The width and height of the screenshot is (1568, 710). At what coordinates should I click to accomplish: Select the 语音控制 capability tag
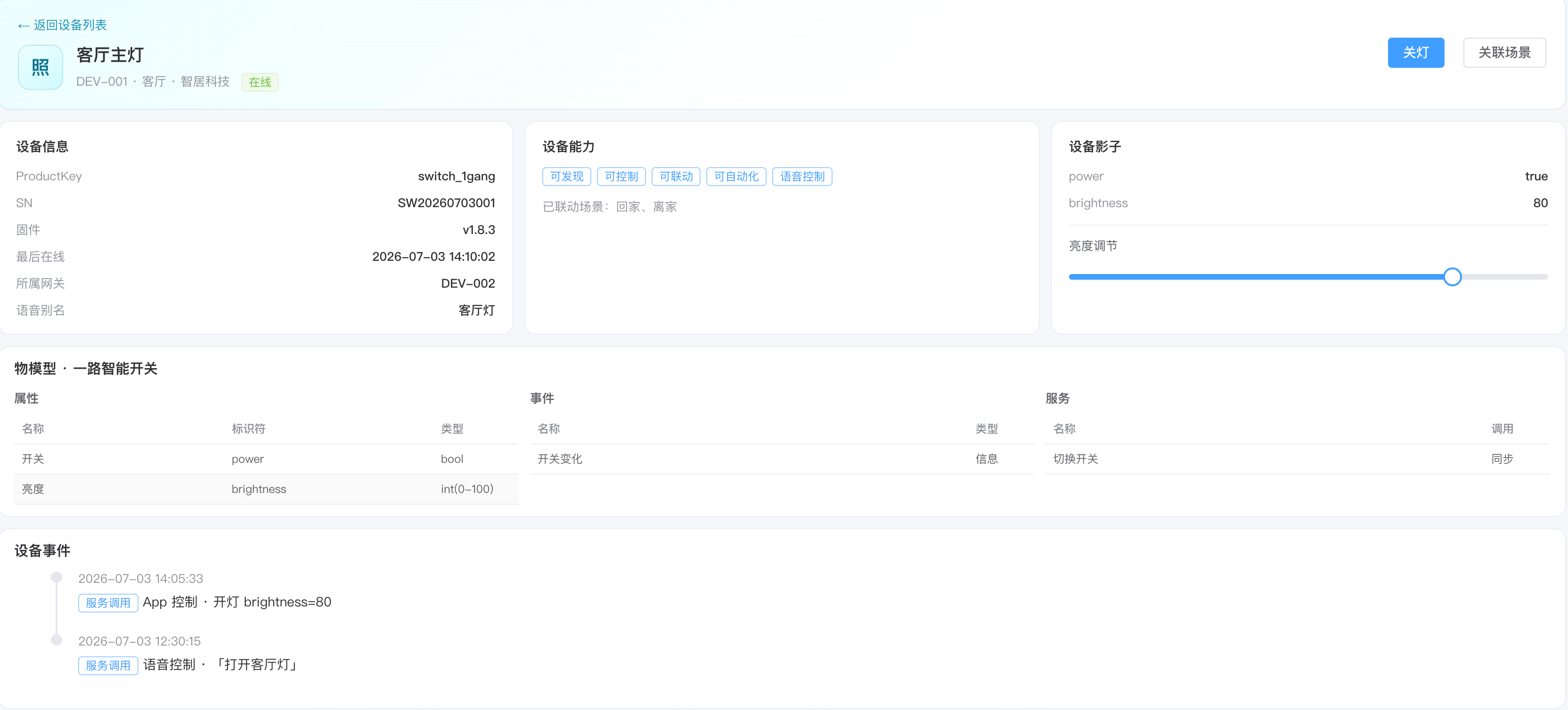pyautogui.click(x=801, y=177)
